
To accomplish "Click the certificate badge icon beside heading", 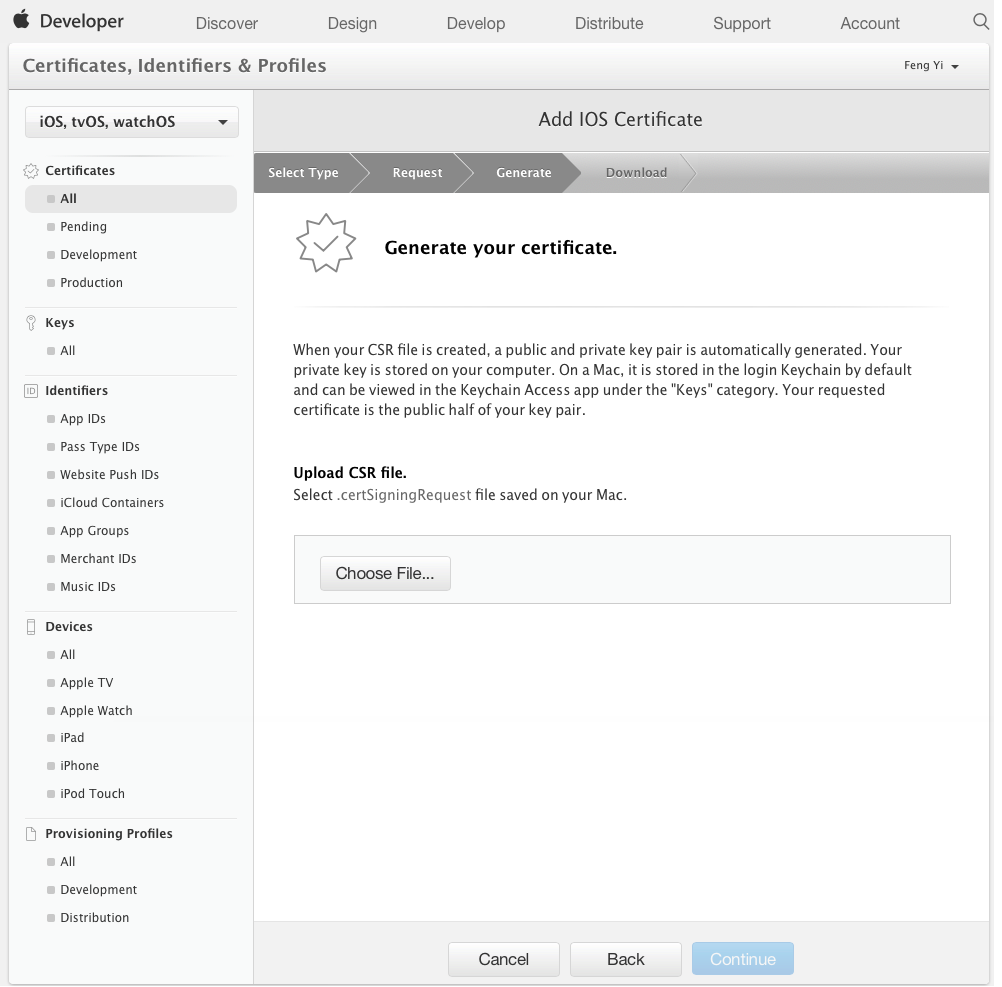I will (326, 243).
